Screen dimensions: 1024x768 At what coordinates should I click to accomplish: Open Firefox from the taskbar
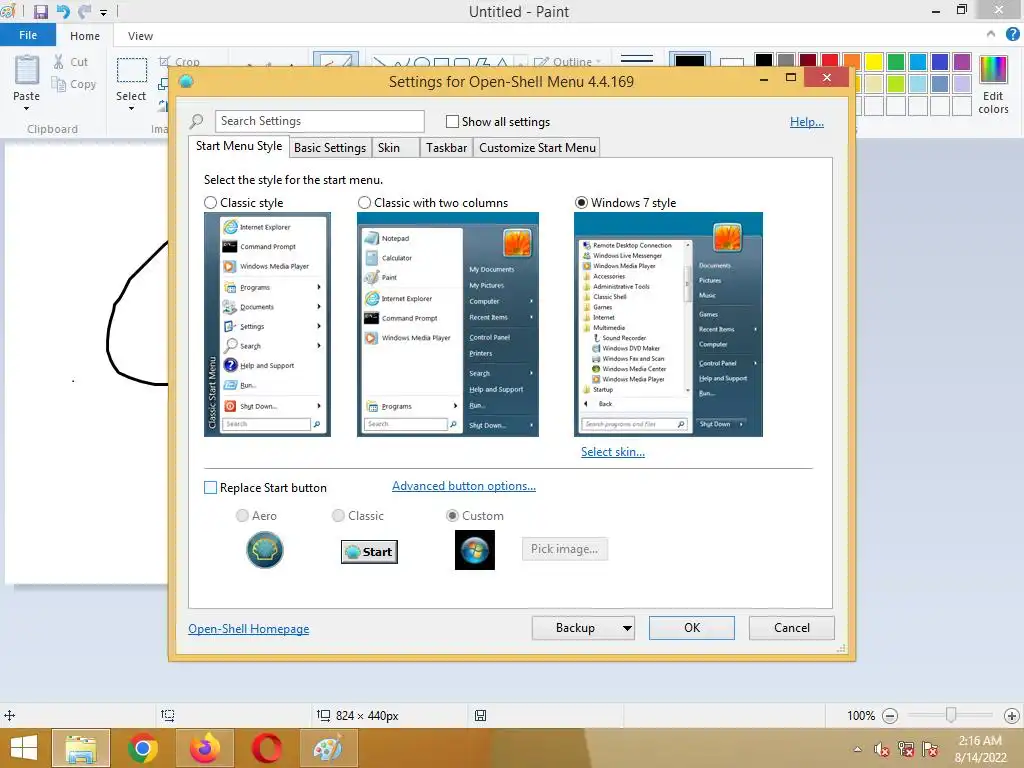click(x=205, y=748)
